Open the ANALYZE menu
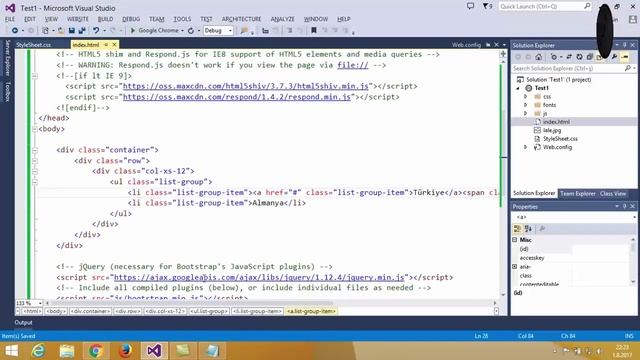This screenshot has height=360, width=640. 282,19
